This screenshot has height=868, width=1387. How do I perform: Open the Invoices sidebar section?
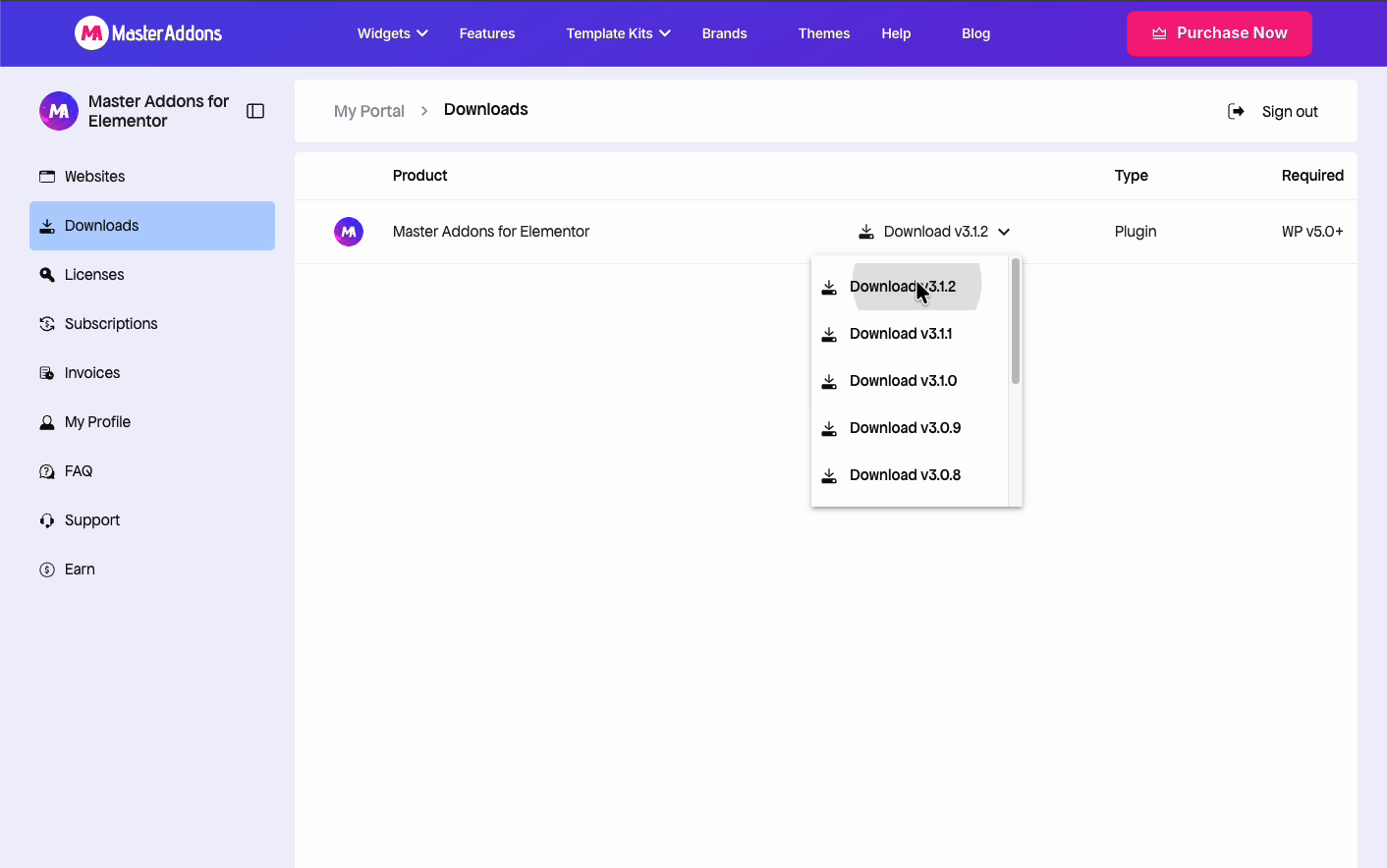[152, 373]
